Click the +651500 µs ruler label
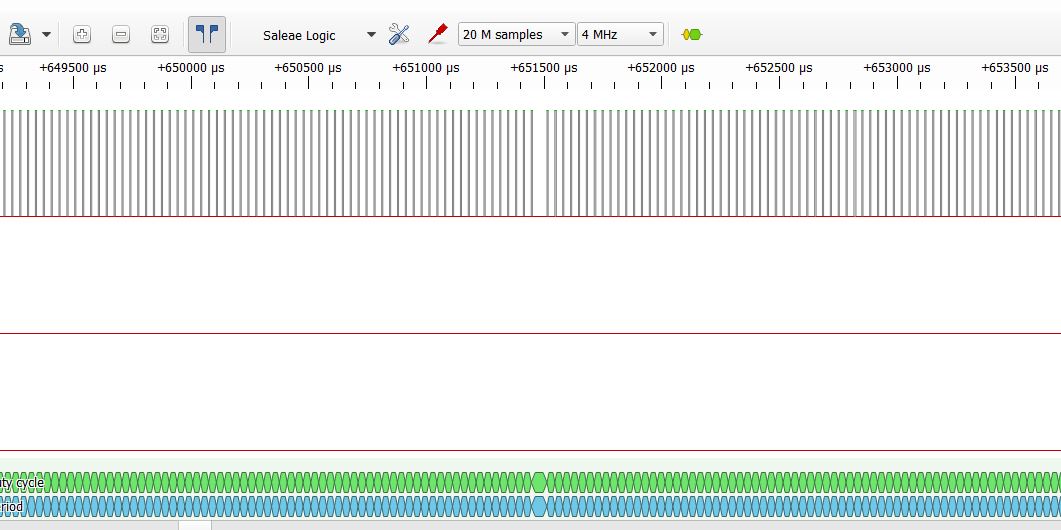 pos(543,68)
